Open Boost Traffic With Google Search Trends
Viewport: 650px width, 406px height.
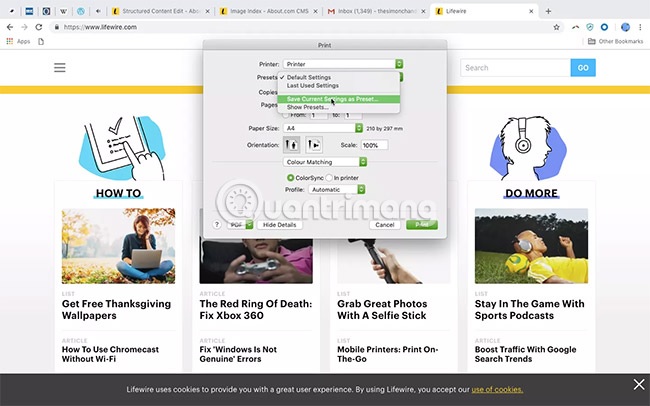coord(525,354)
